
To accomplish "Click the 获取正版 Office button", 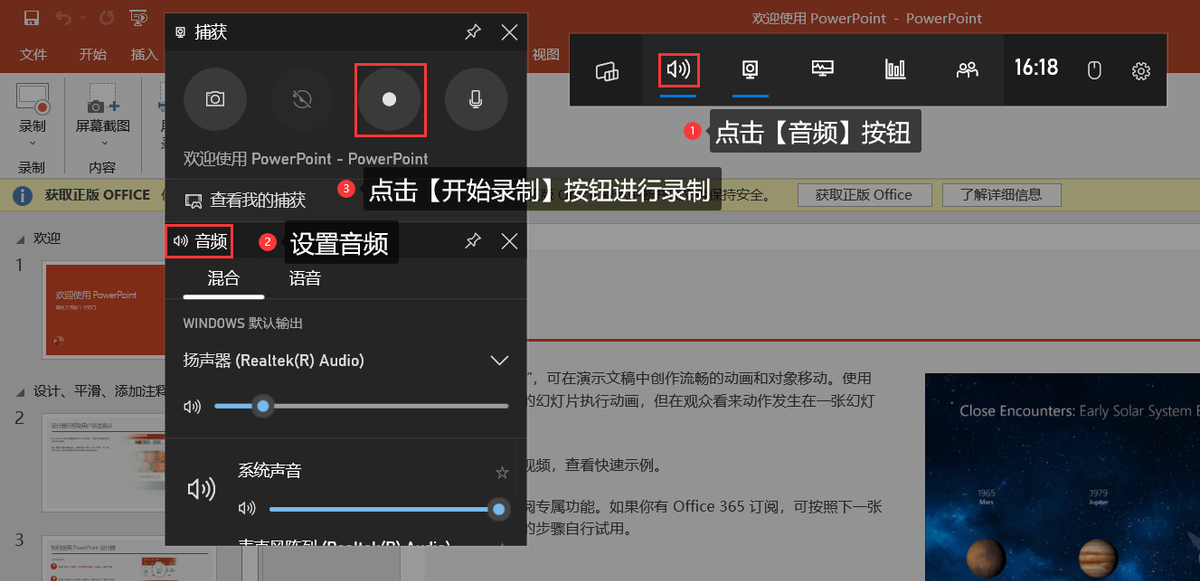I will tap(864, 195).
